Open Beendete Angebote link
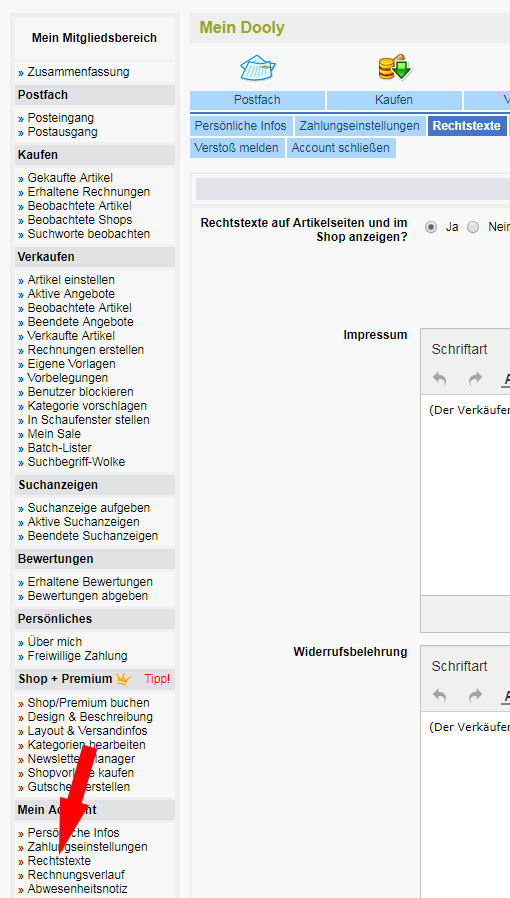This screenshot has height=898, width=510. pos(81,322)
